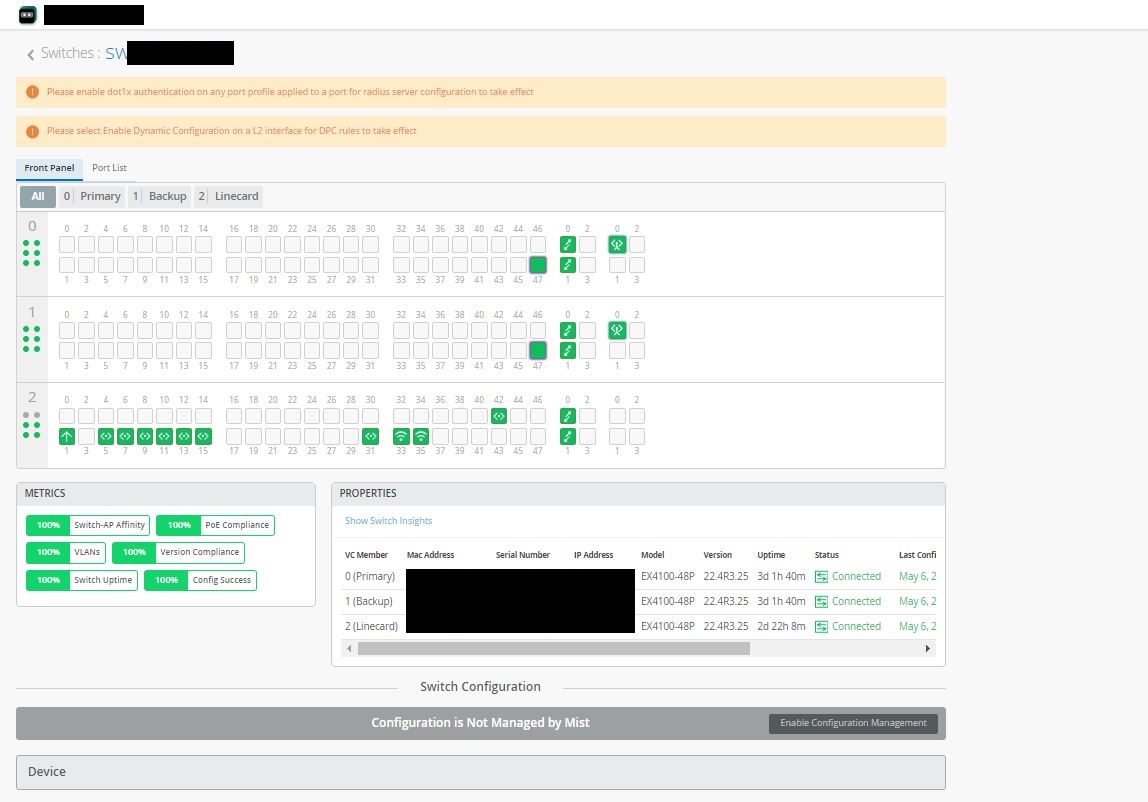The height and width of the screenshot is (802, 1148).
Task: Open the Show Switch Insights link
Action: tap(388, 521)
